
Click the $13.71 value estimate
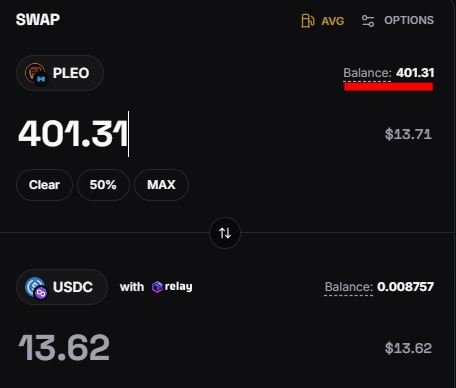pyautogui.click(x=408, y=134)
